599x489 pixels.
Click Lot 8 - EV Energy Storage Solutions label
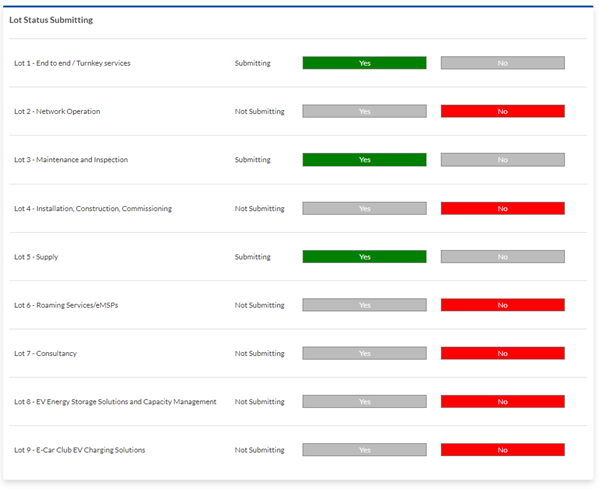115,402
